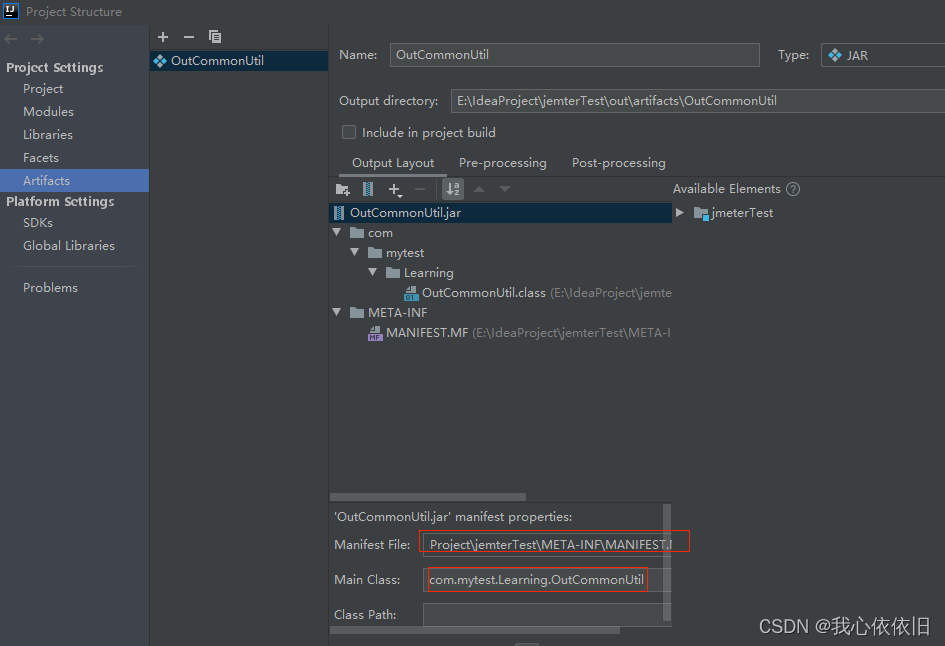Remove the selected artifact using minus icon

(x=188, y=37)
